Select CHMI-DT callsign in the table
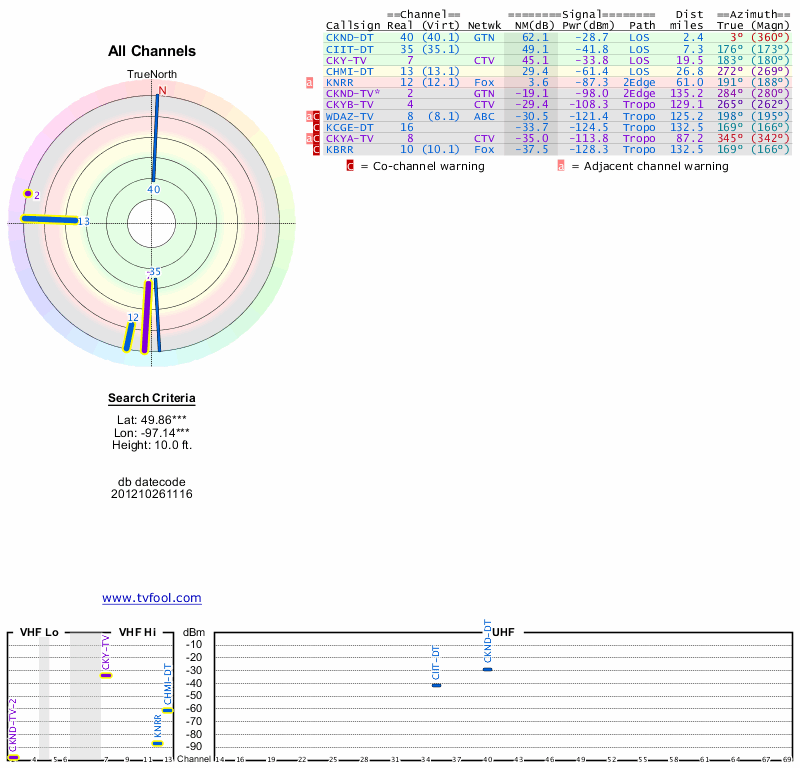This screenshot has height=768, width=800. [349, 71]
